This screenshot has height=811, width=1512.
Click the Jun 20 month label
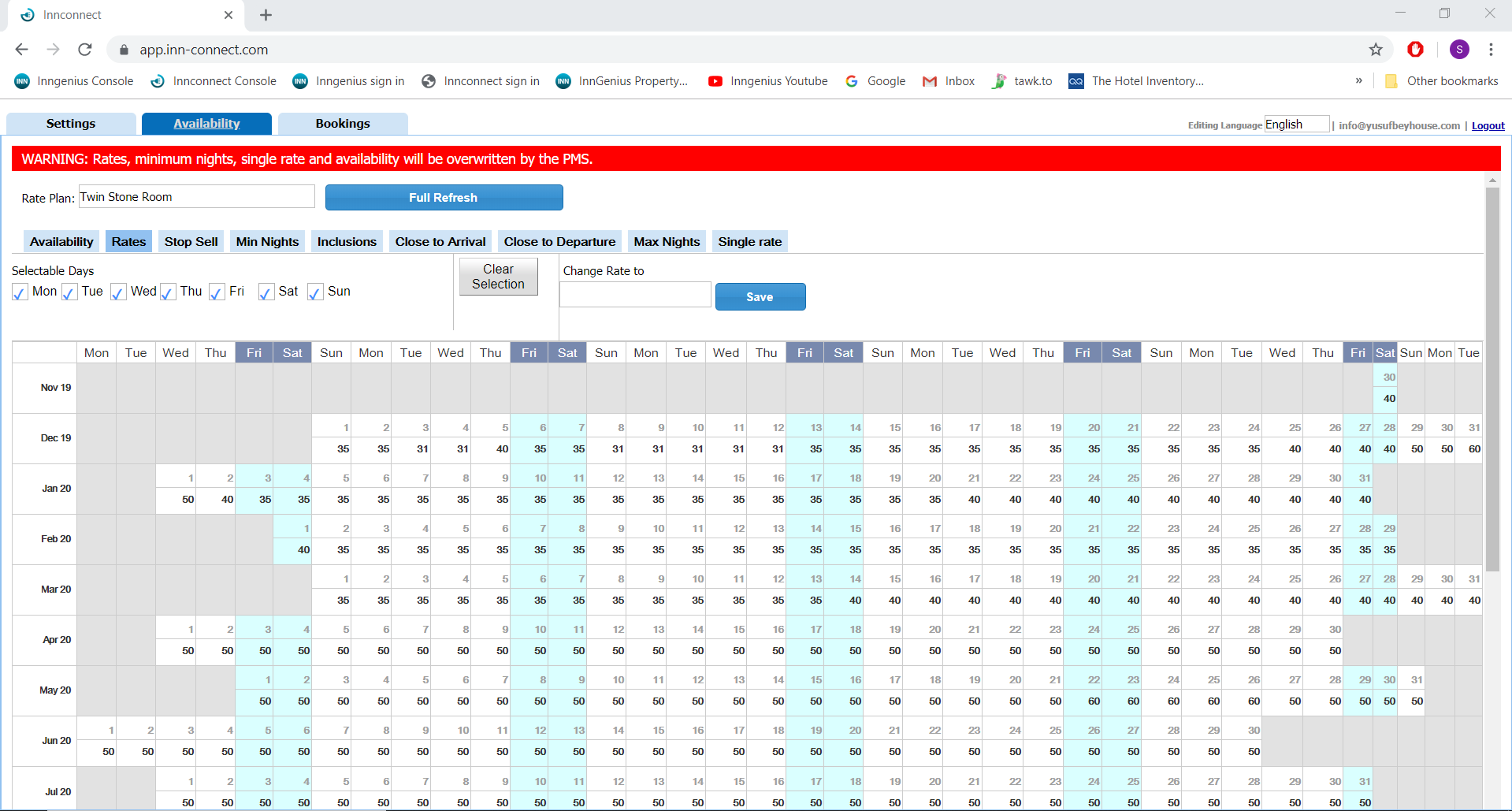(x=56, y=741)
